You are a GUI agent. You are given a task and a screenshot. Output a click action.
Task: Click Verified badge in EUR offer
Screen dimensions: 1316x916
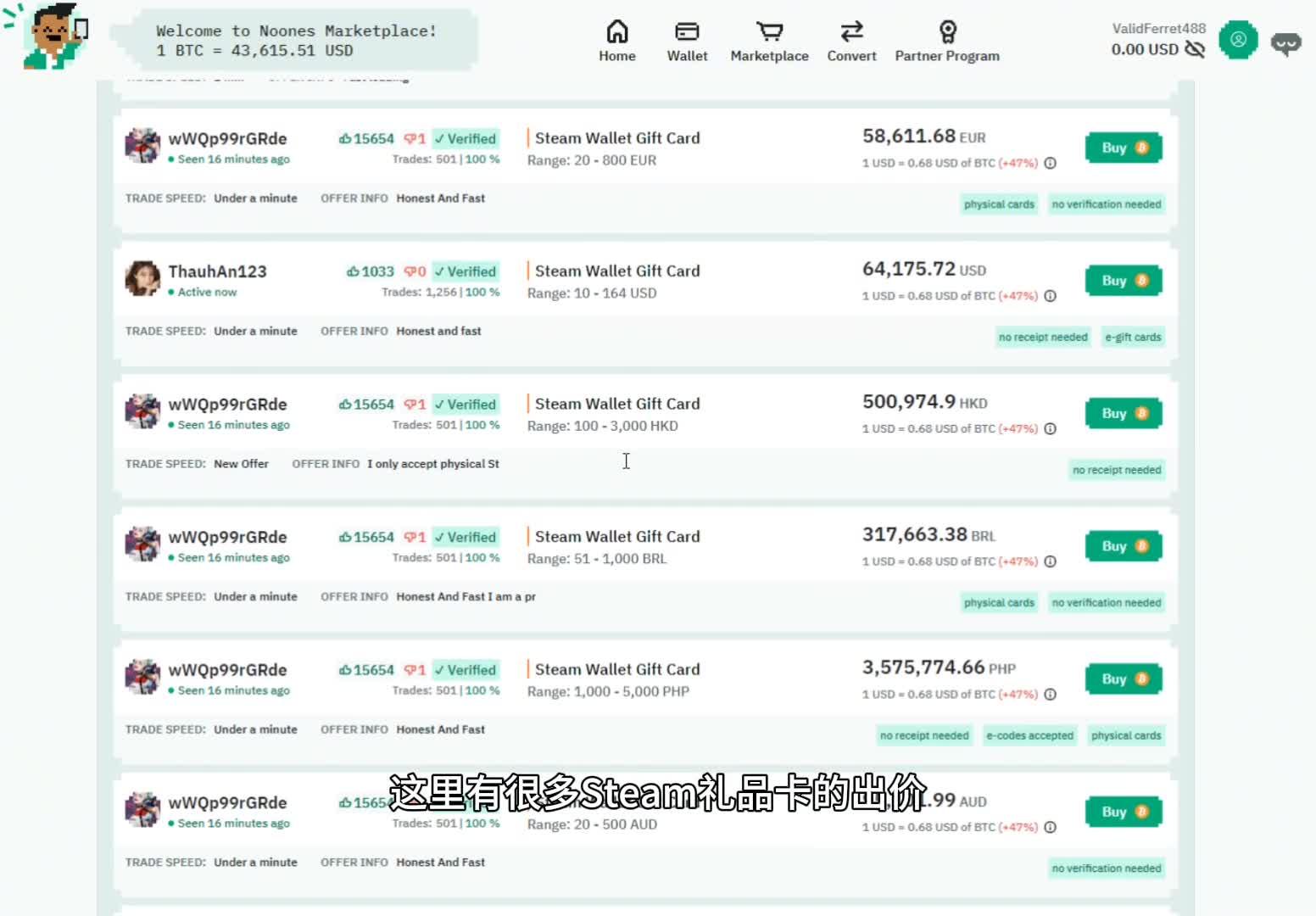[466, 138]
